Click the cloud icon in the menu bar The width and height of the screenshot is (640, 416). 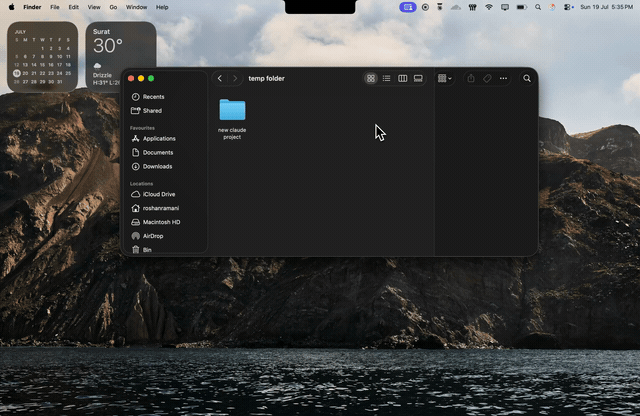[x=456, y=7]
